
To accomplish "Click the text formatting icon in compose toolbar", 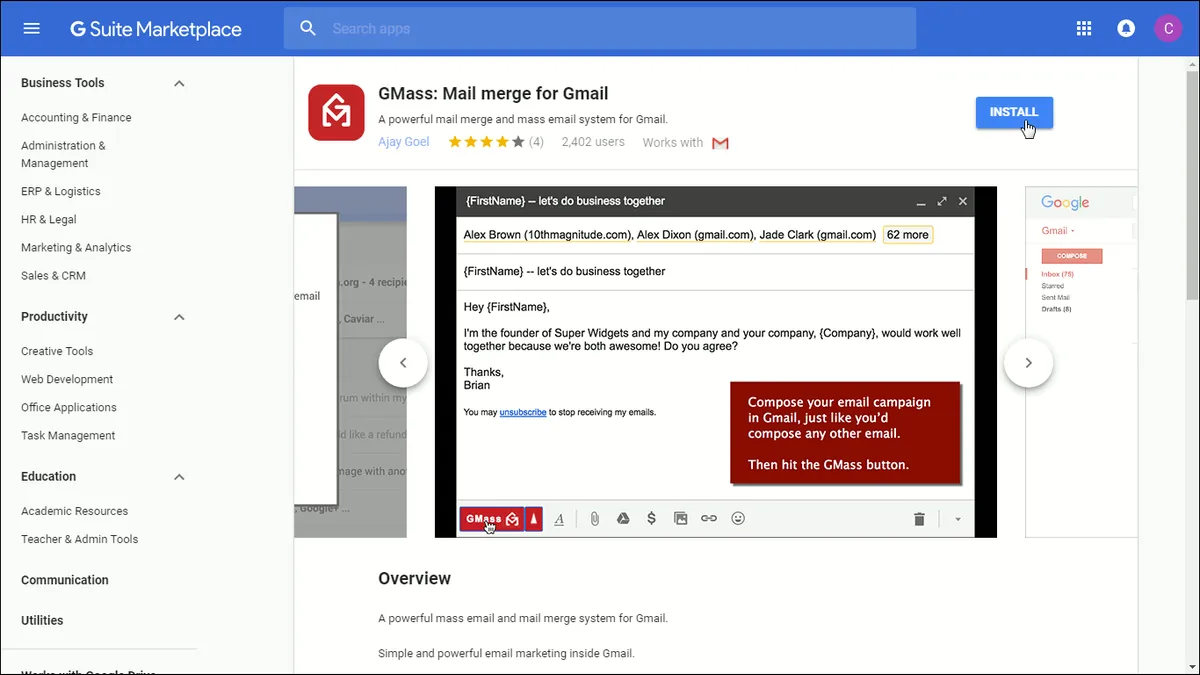I will coord(559,519).
